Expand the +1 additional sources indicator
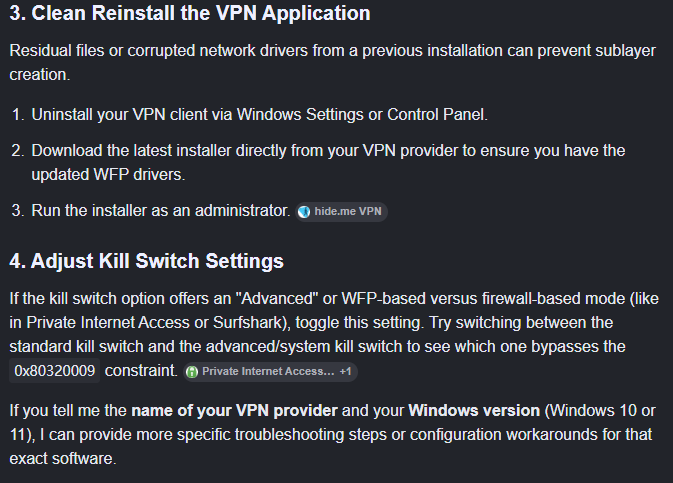This screenshot has width=673, height=483. tap(346, 371)
